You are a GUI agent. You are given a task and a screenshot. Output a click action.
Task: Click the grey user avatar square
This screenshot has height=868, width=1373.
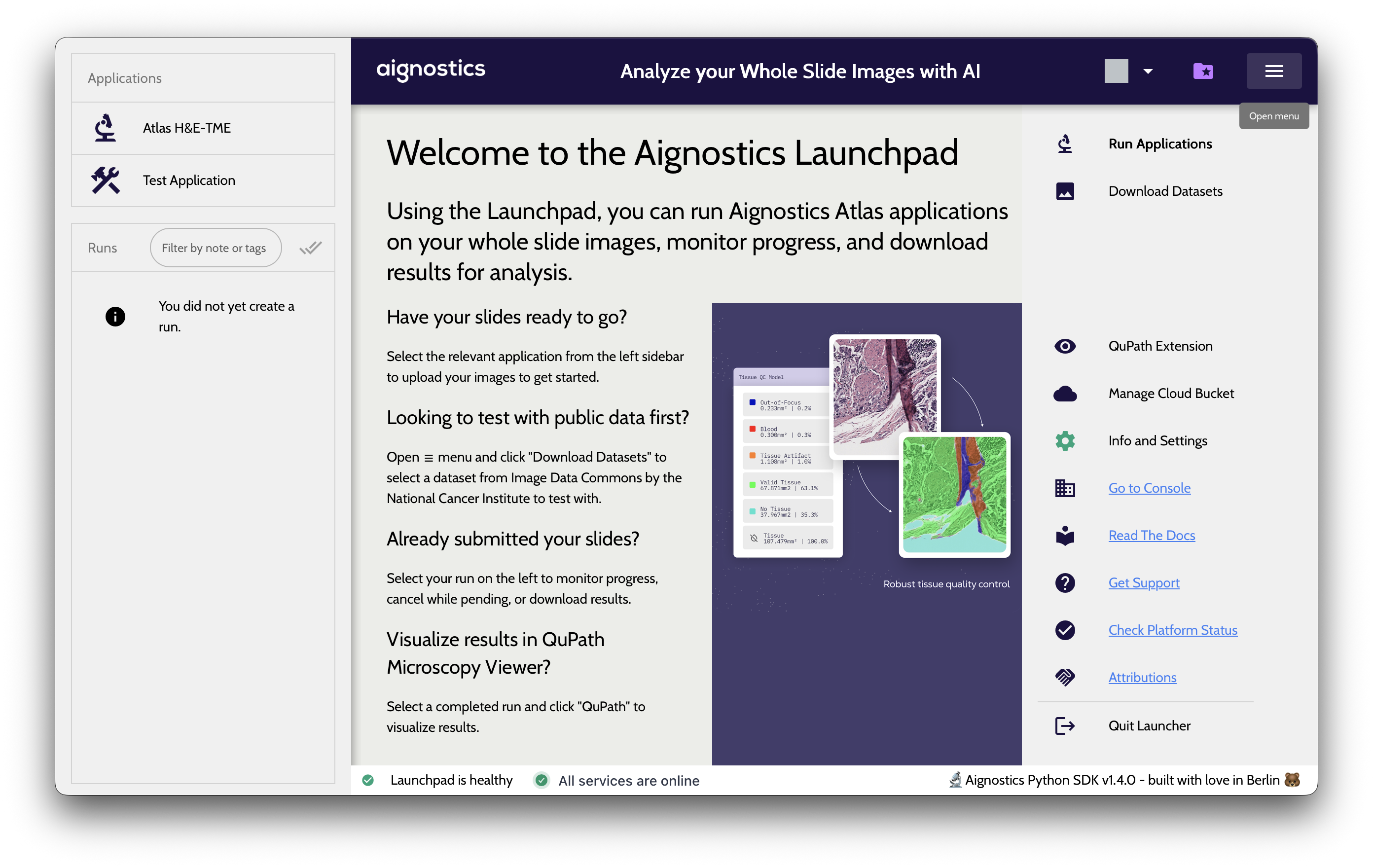point(1116,72)
